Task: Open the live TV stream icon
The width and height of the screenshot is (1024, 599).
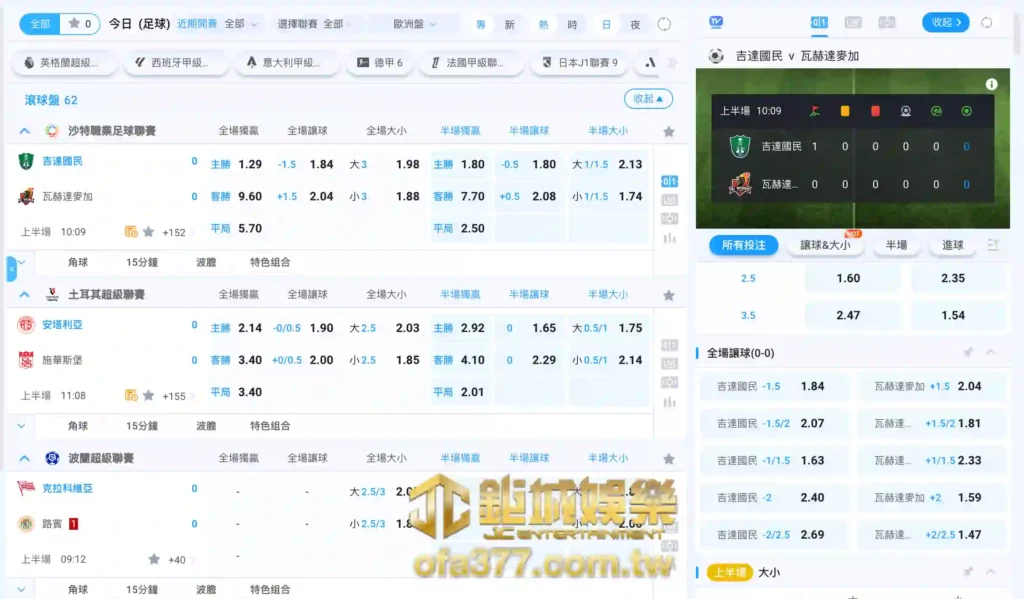Action: pos(714,21)
